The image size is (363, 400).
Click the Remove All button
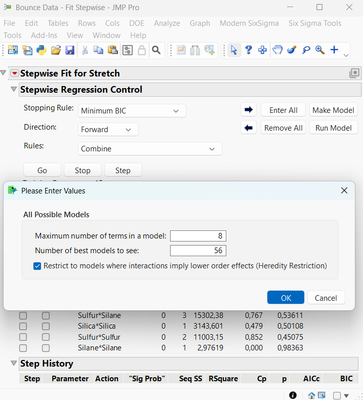pos(283,128)
